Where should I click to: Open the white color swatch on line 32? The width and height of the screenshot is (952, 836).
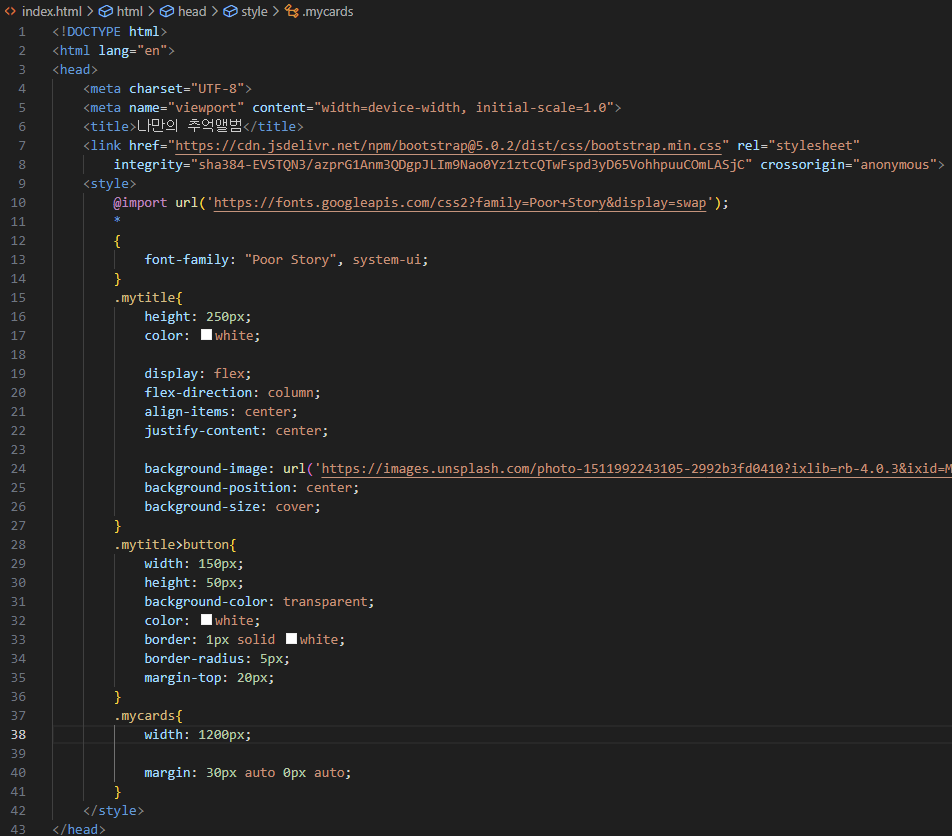(x=206, y=620)
